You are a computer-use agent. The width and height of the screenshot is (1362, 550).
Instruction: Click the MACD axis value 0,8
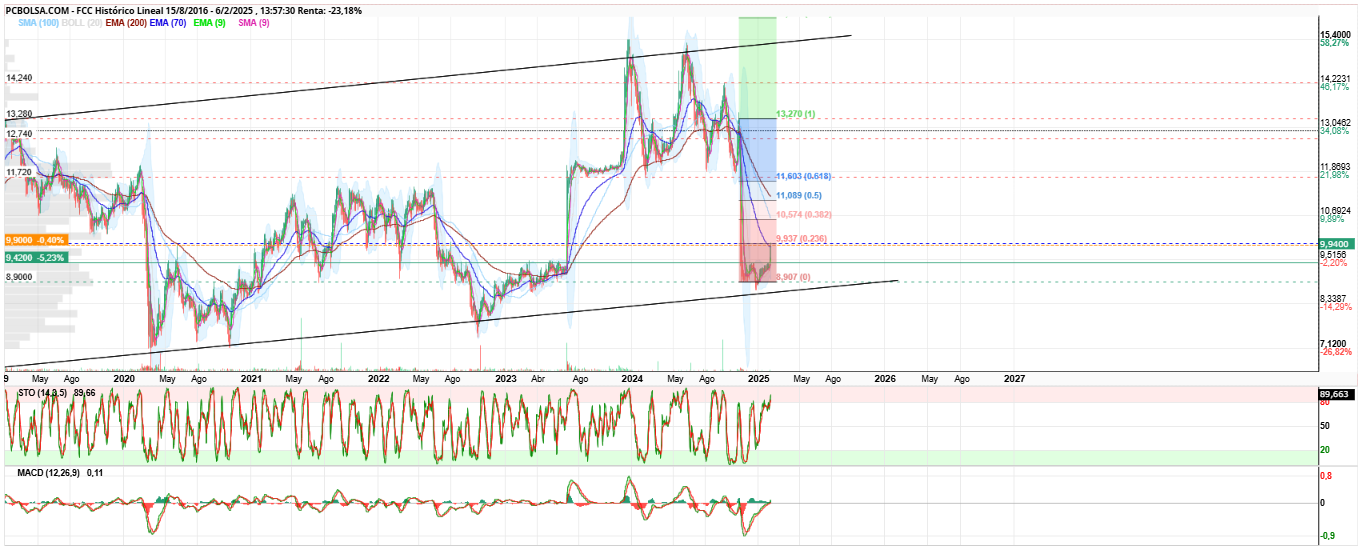1326,475
